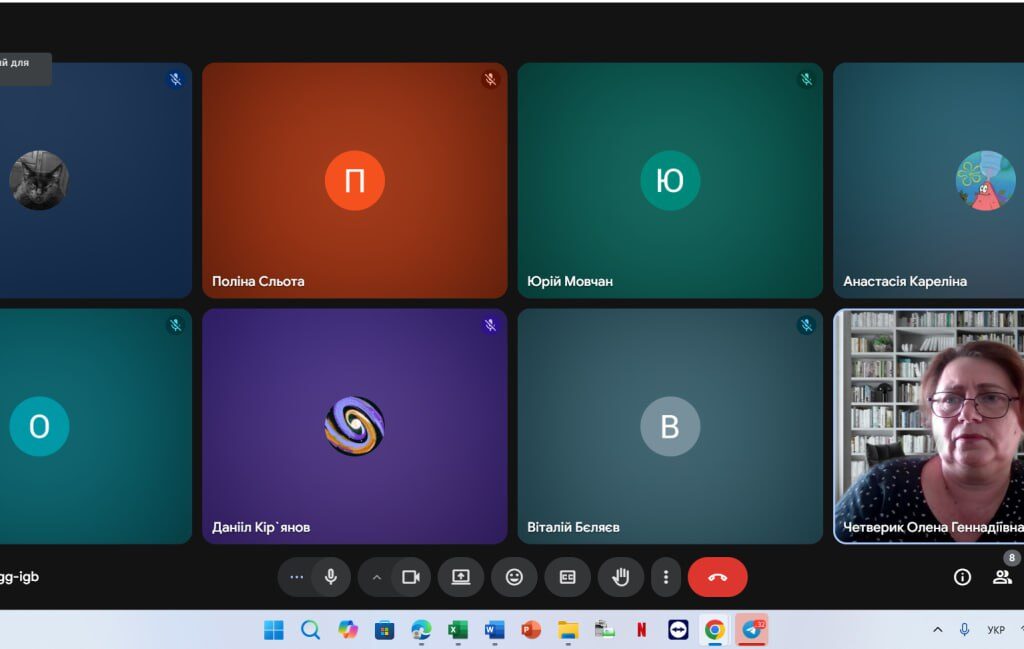
Task: Open TeamViewer from the taskbar
Action: [x=678, y=630]
